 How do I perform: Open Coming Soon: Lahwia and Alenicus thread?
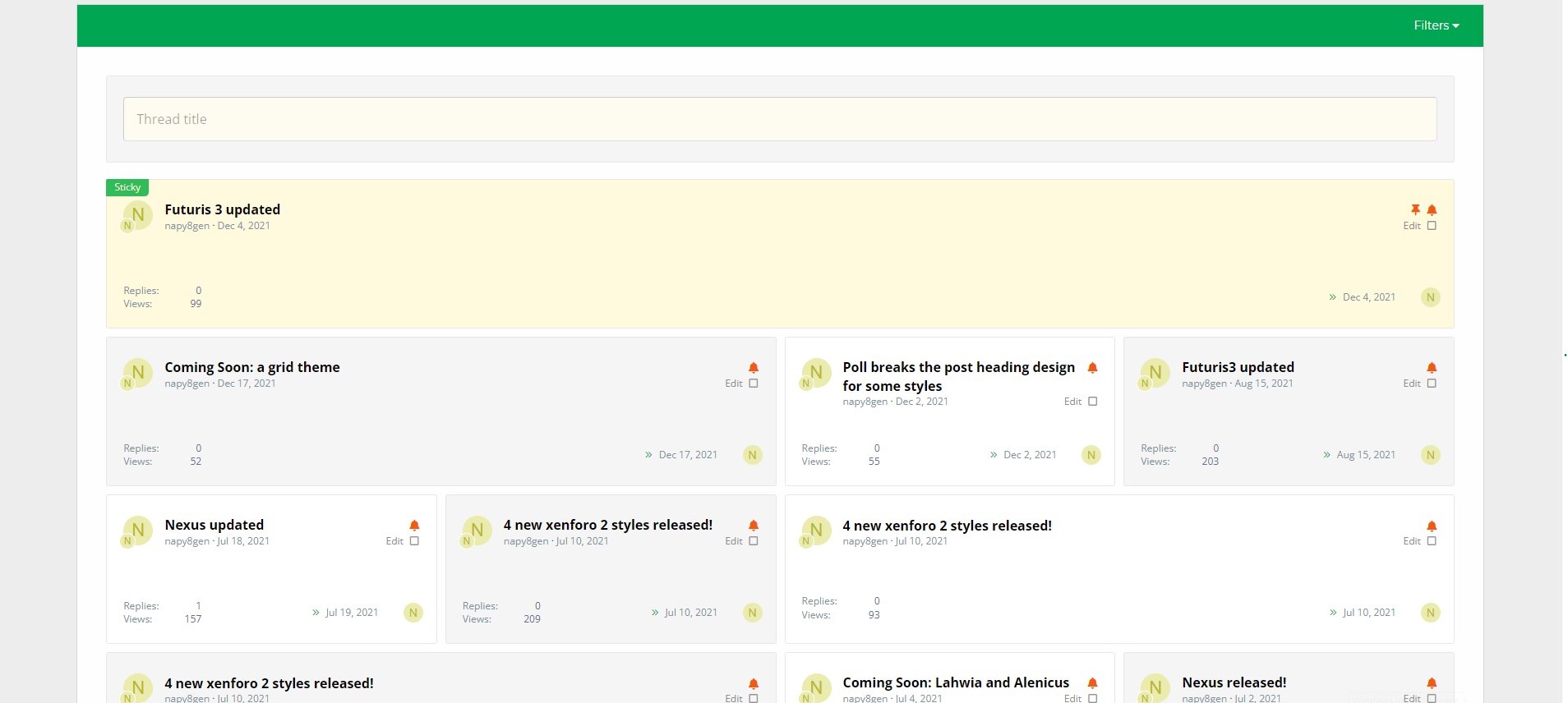pos(956,682)
